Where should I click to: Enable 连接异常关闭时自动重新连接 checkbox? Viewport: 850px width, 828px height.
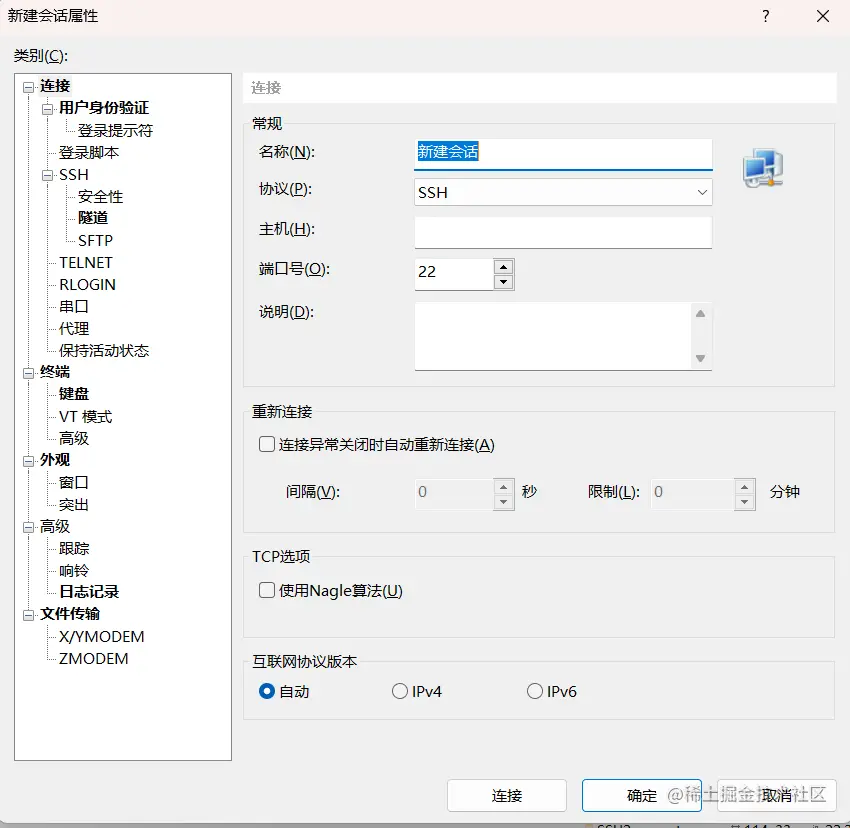[x=267, y=445]
